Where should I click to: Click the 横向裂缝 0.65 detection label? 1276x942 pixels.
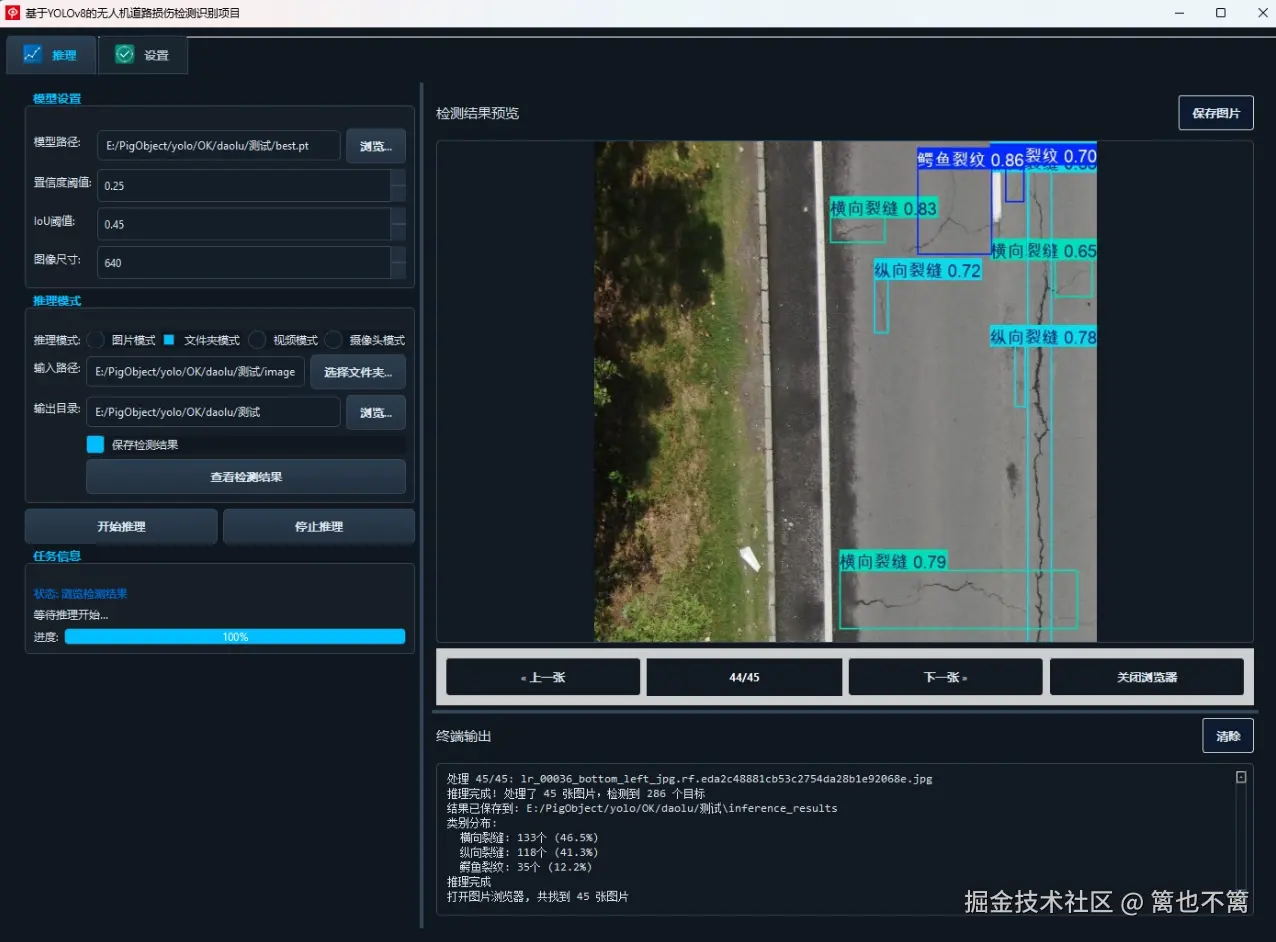(x=1043, y=251)
